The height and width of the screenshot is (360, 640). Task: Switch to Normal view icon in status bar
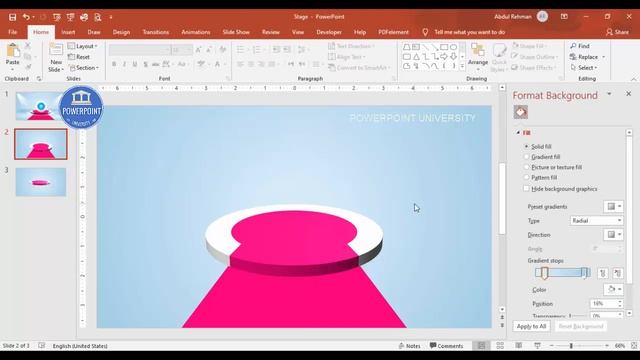(481, 346)
